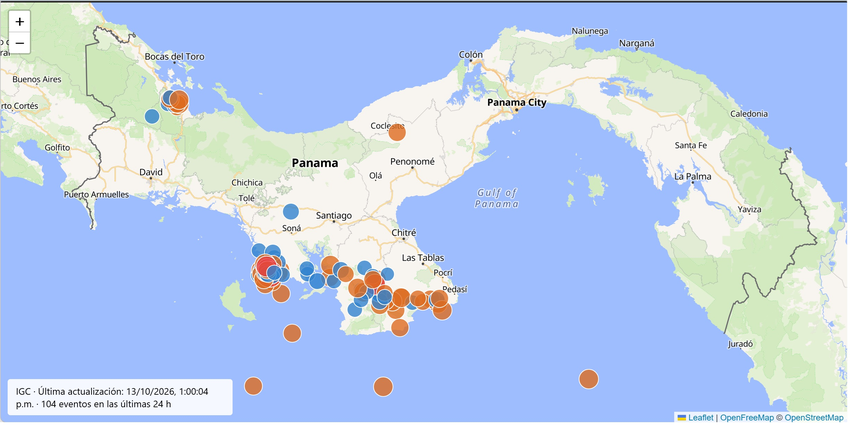Click the Panama City label on map

pos(516,102)
